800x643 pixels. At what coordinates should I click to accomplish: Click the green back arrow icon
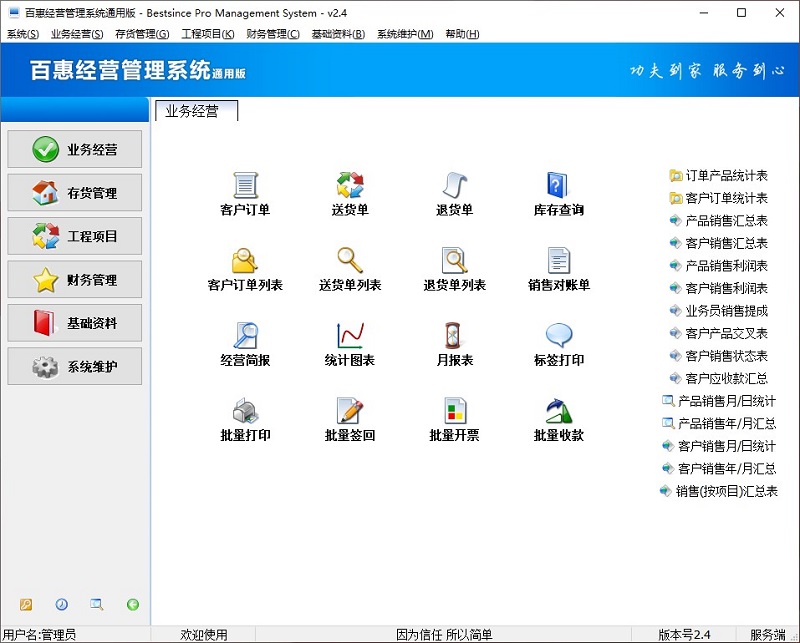133,605
